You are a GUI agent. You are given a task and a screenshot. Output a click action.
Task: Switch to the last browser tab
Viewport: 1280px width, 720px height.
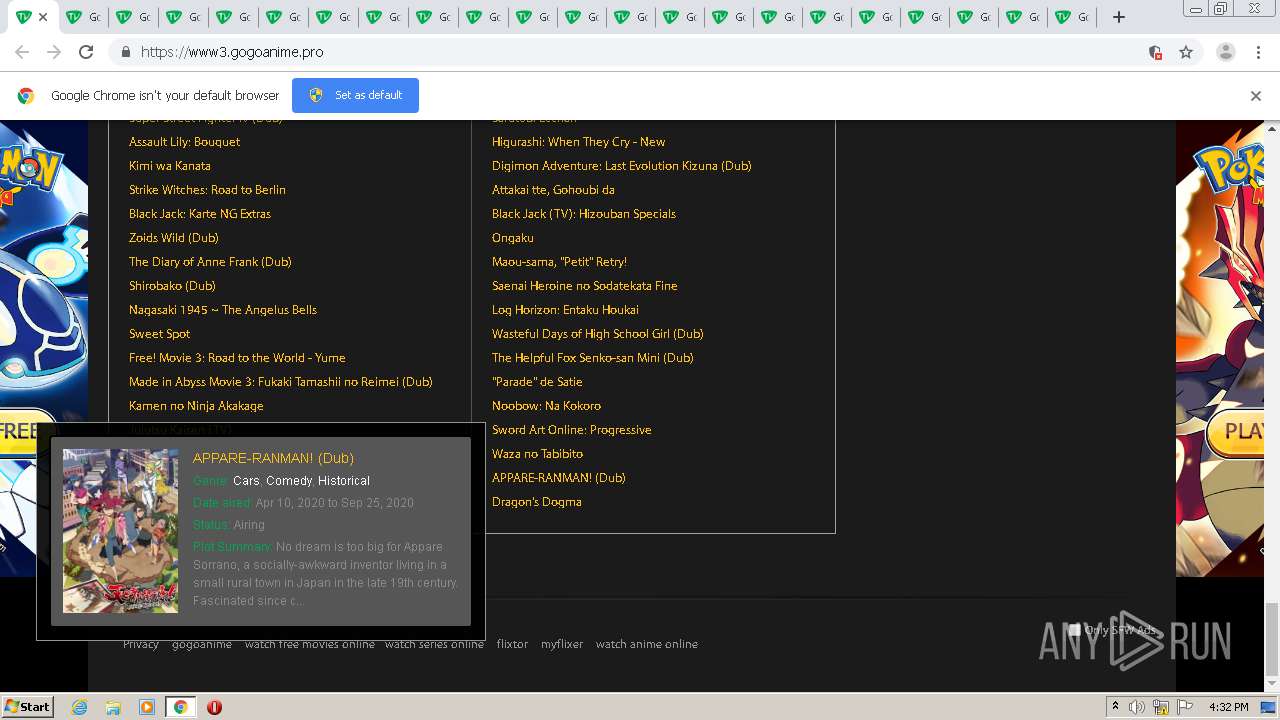[x=1073, y=17]
